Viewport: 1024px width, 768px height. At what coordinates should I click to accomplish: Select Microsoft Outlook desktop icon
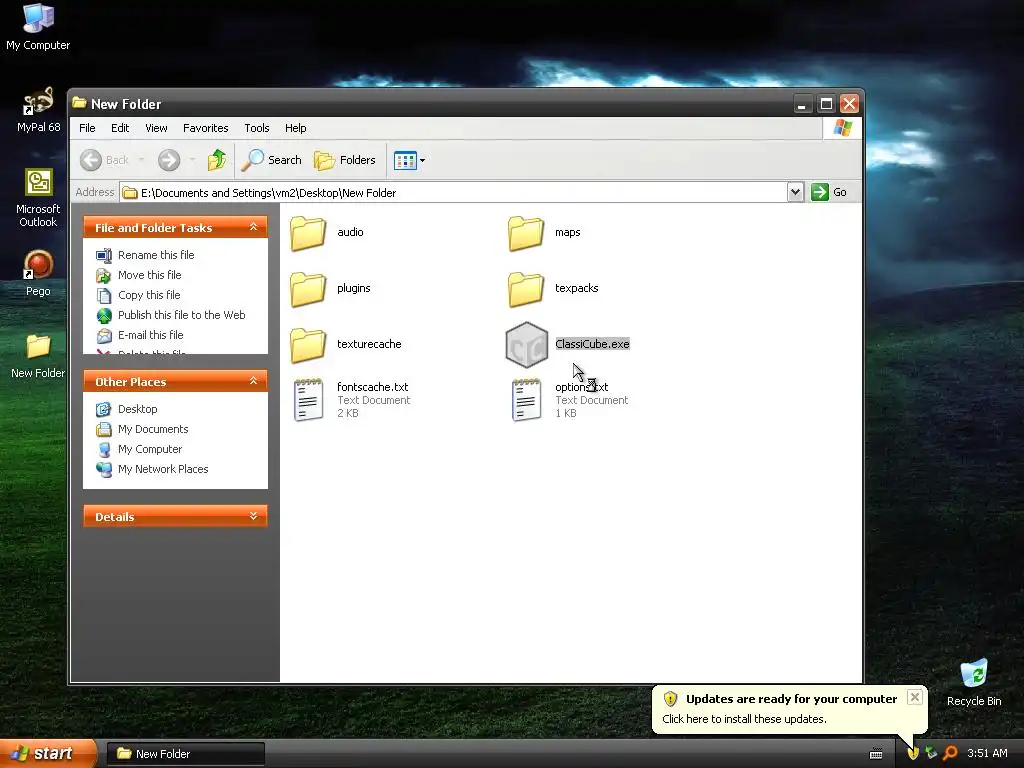[x=38, y=198]
